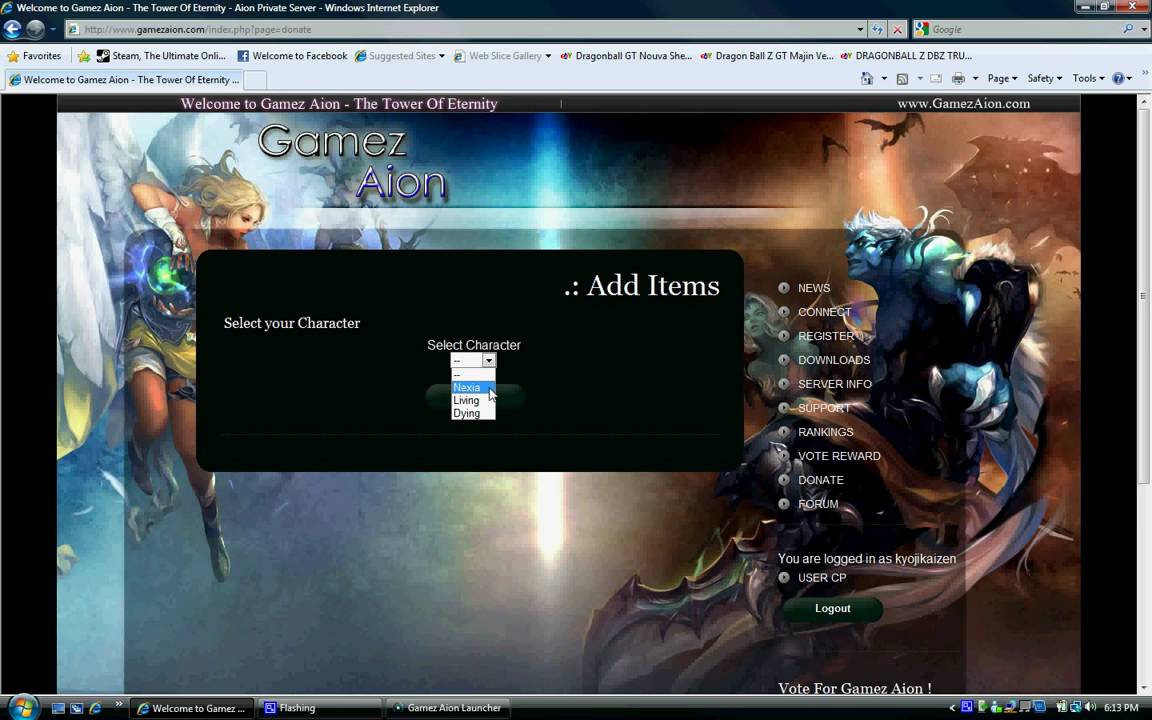Select Living in character list

[473, 400]
